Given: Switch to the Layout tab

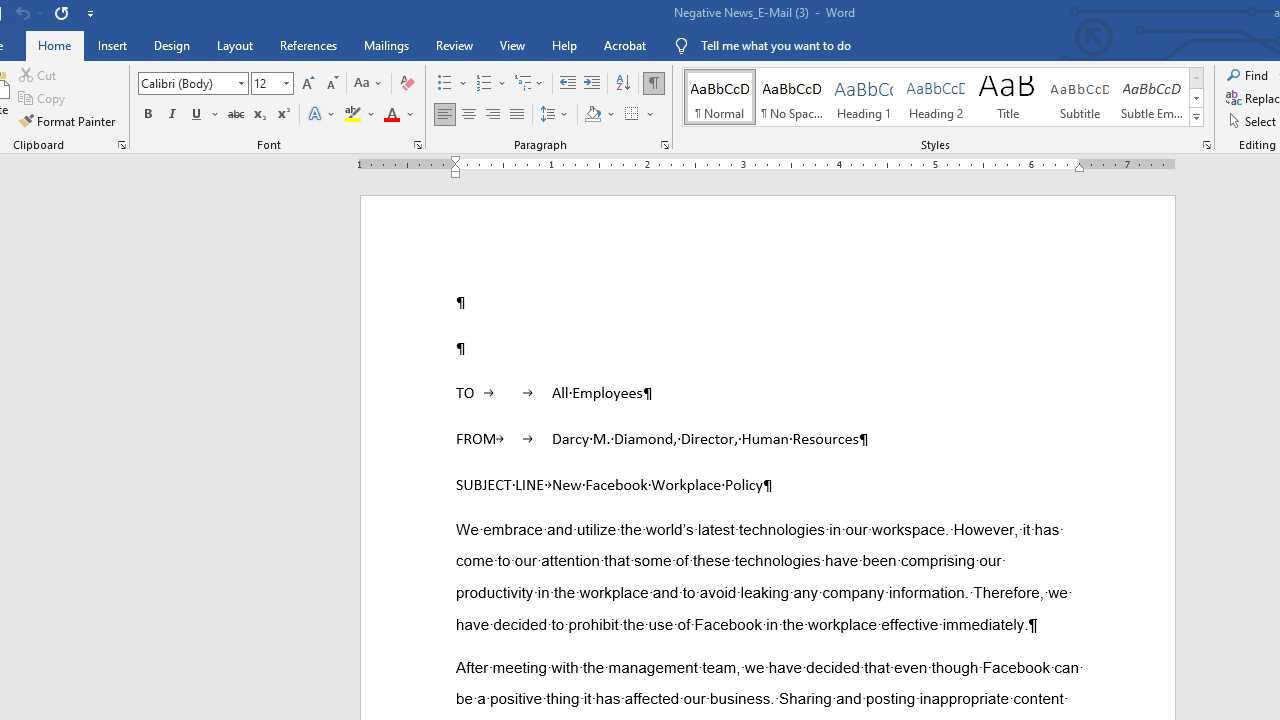Looking at the screenshot, I should [234, 46].
